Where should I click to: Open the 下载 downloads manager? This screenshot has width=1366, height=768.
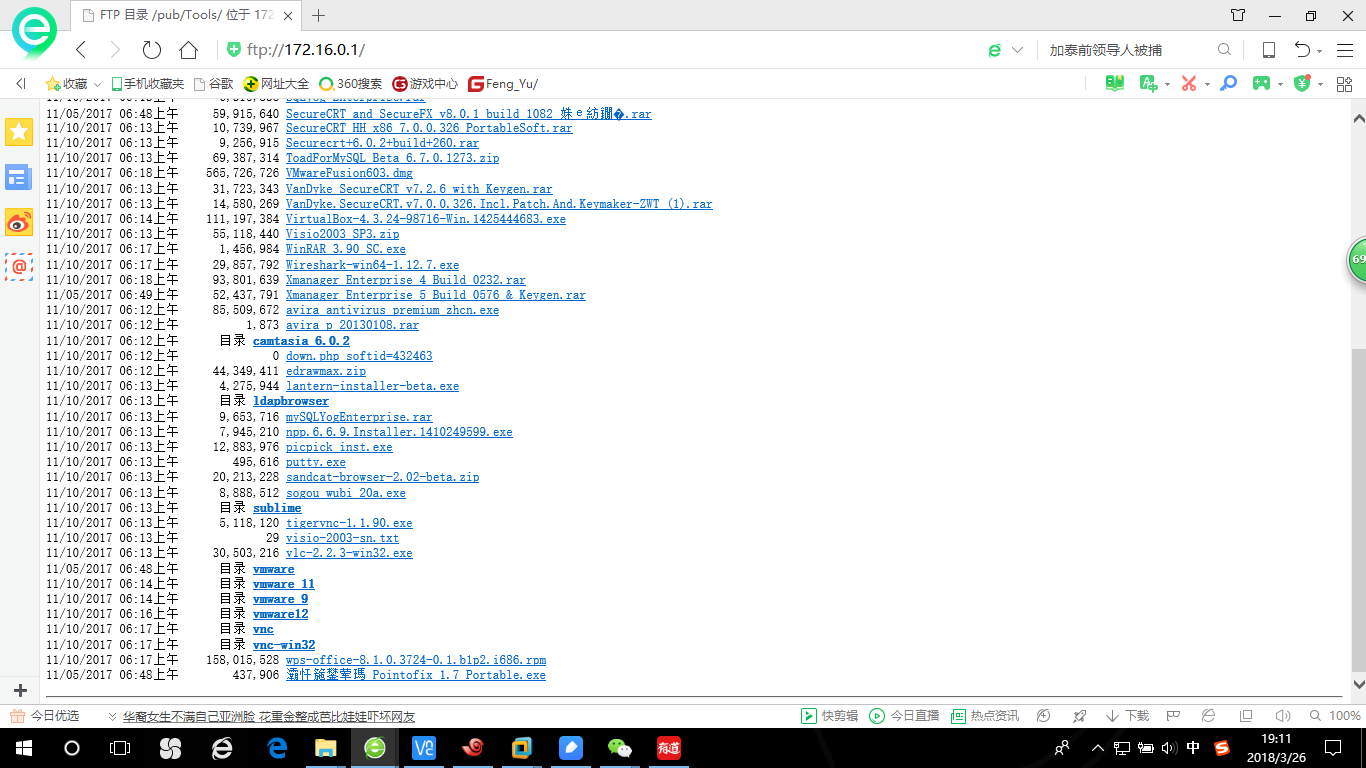[1127, 716]
